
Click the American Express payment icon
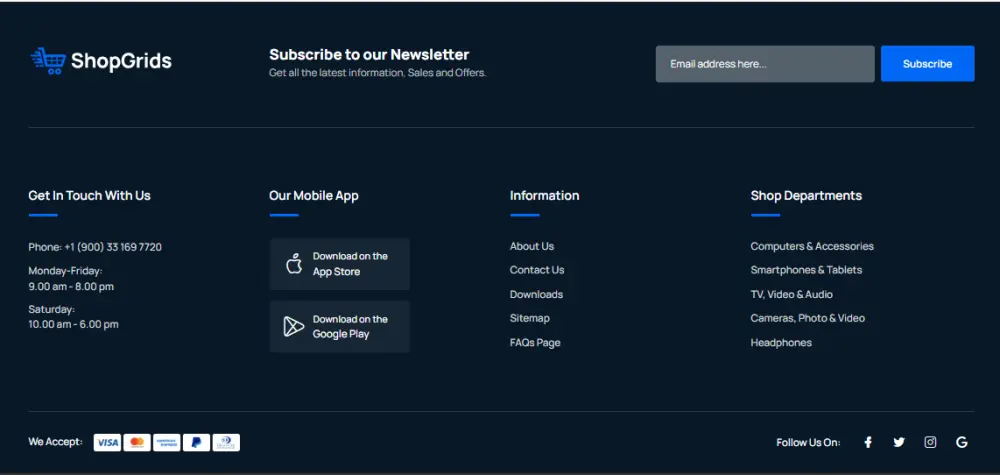167,442
